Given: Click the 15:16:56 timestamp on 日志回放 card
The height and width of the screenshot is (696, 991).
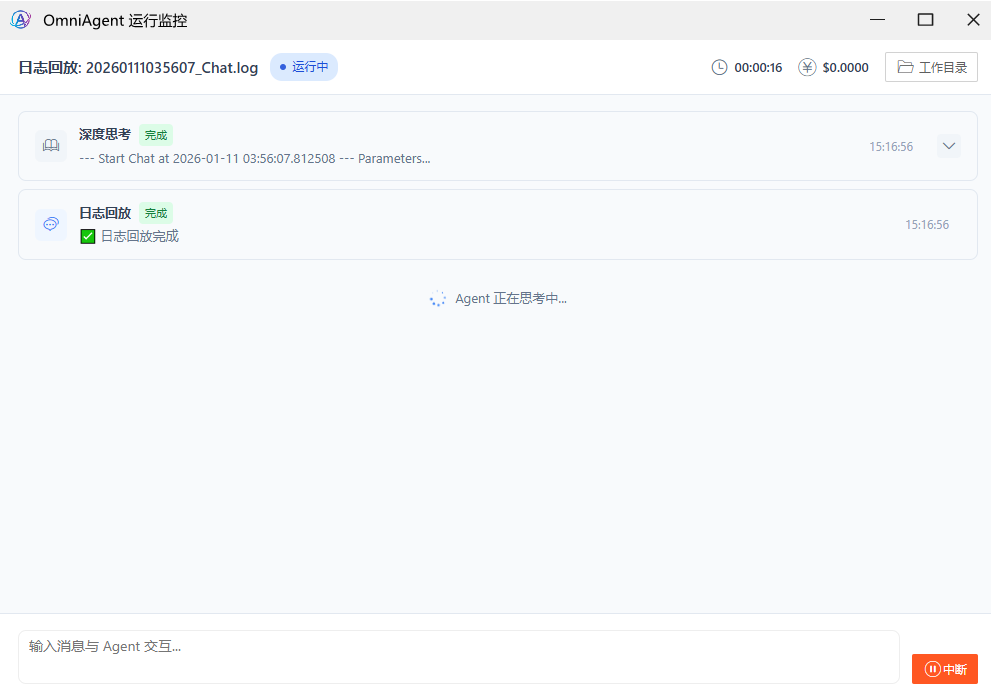Looking at the screenshot, I should [x=927, y=225].
